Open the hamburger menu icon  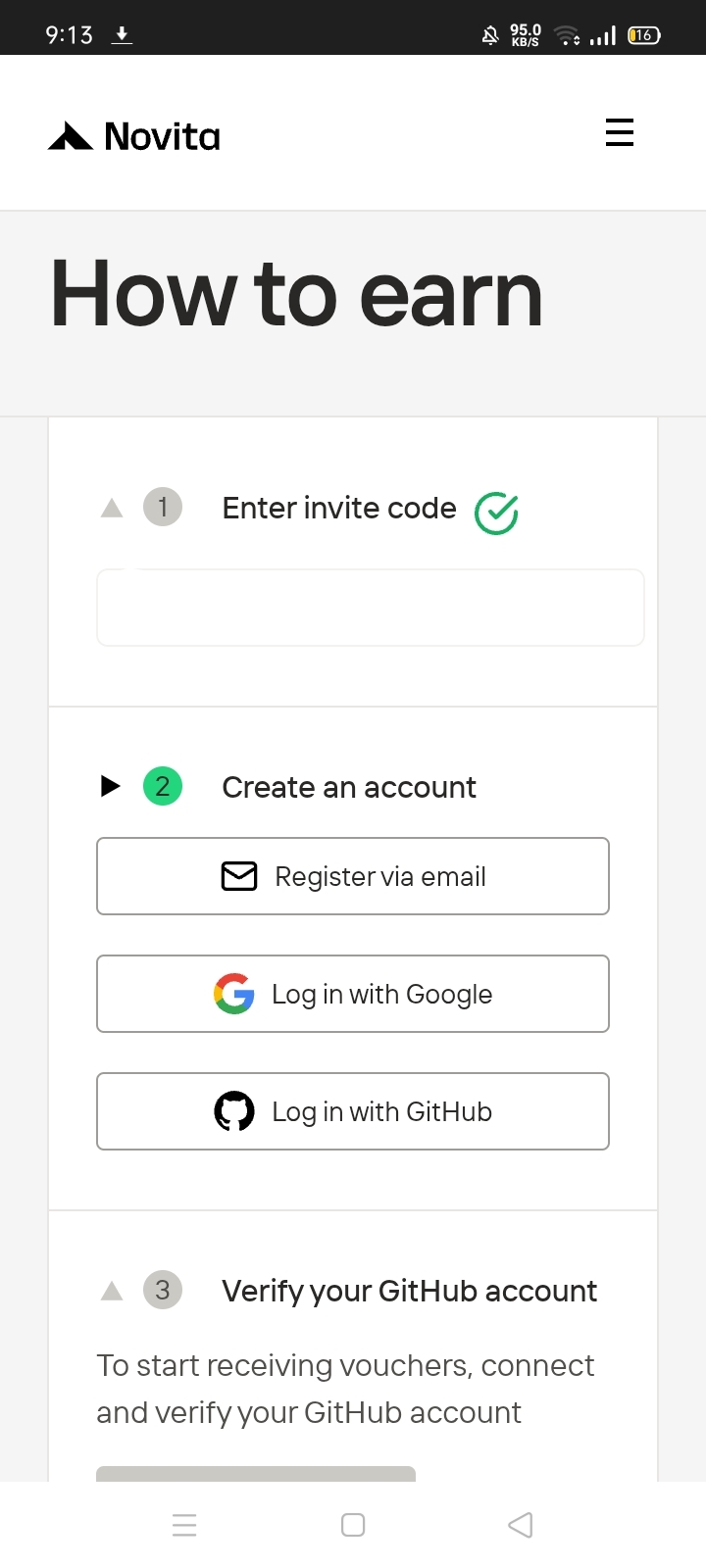point(620,132)
